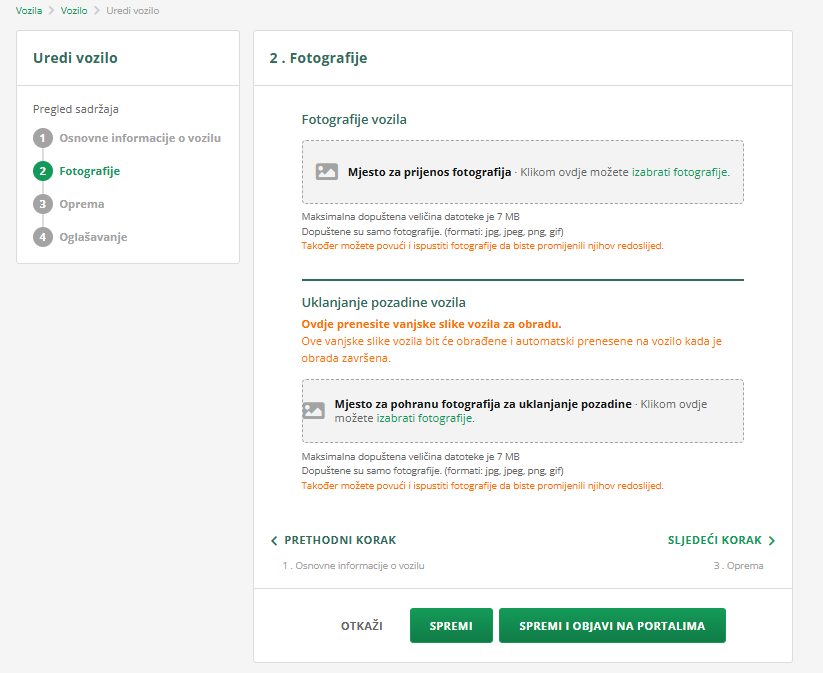Click the green step 2 circle icon
Viewport: 823px width, 673px height.
click(43, 171)
